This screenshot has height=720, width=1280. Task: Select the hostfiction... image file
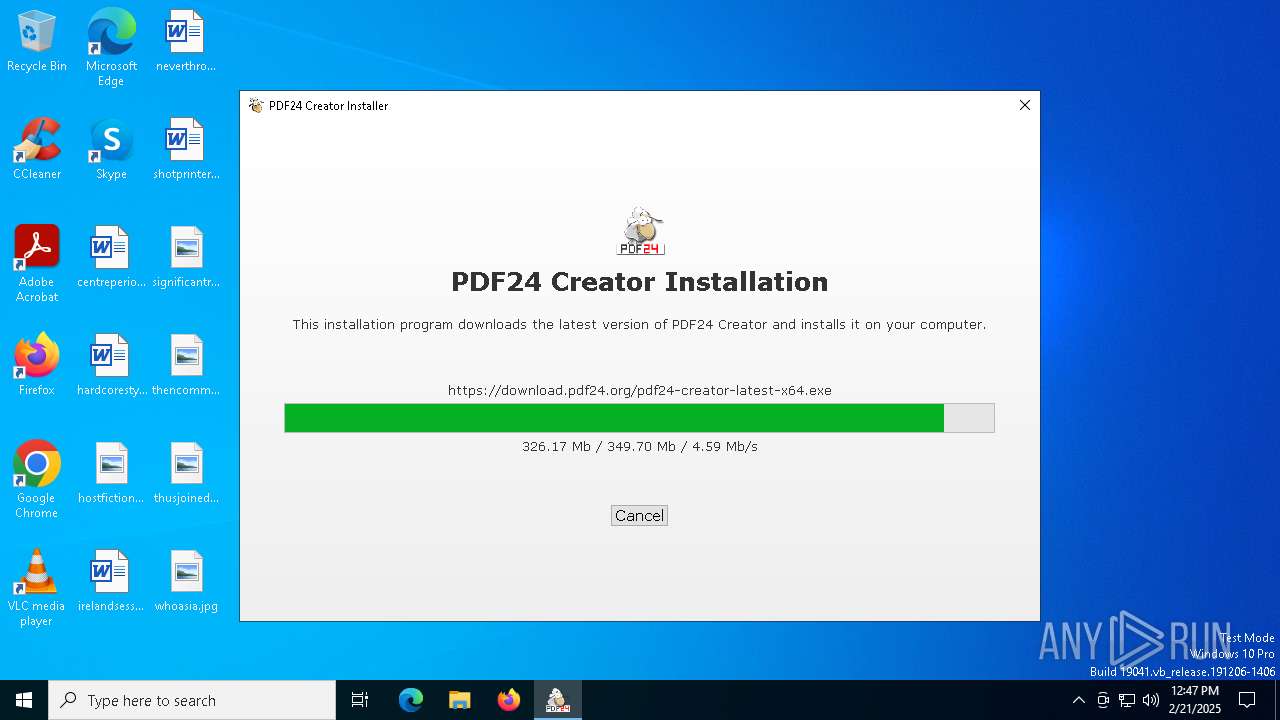coord(111,474)
